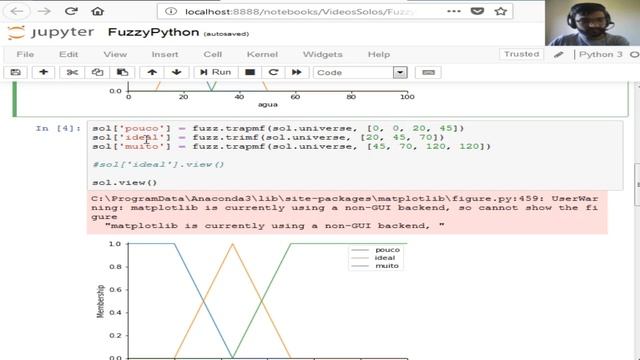Open the Insert menu

(x=164, y=54)
